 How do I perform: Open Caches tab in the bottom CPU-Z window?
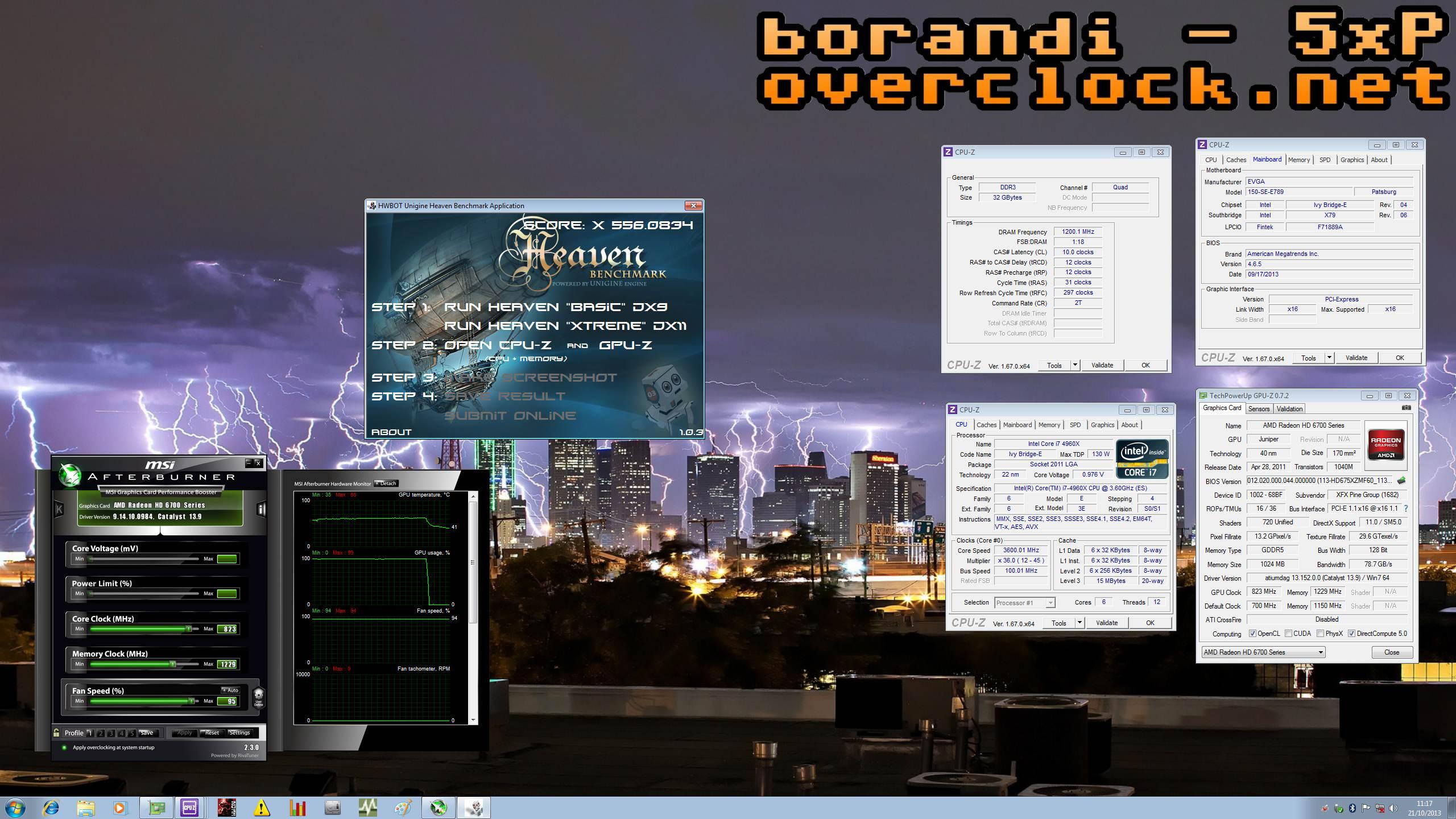coord(987,425)
